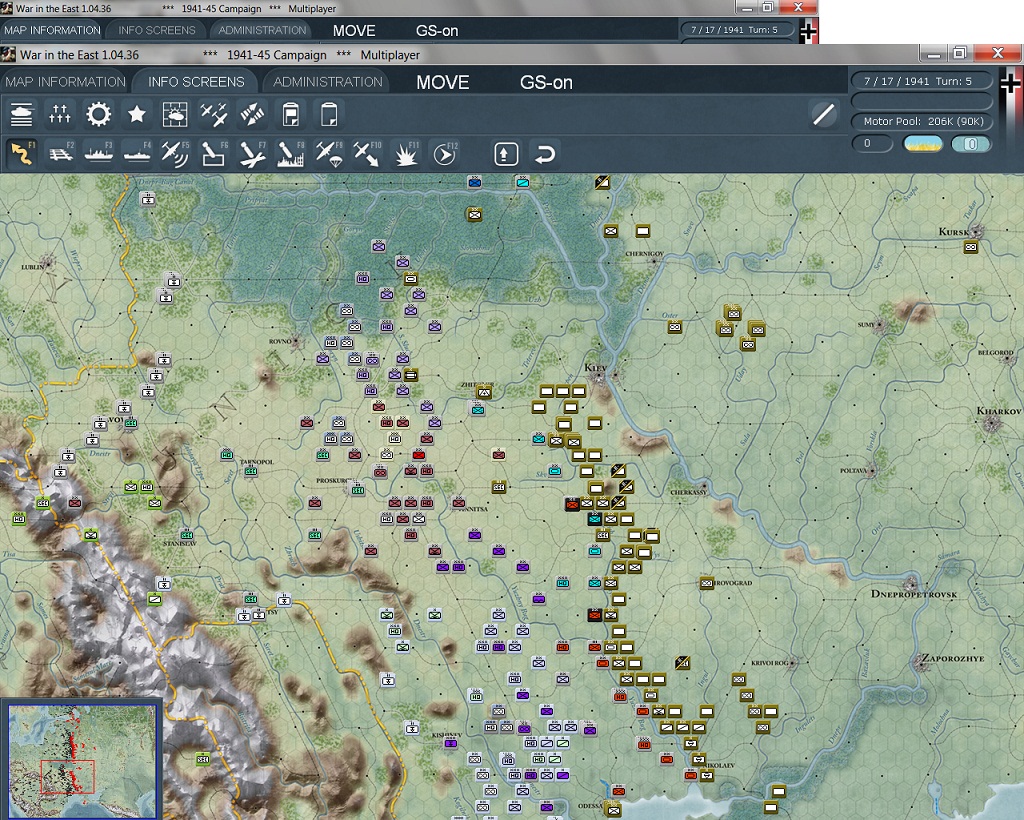This screenshot has width=1024, height=820.
Task: Click the Sumy city label
Action: pyautogui.click(x=866, y=324)
